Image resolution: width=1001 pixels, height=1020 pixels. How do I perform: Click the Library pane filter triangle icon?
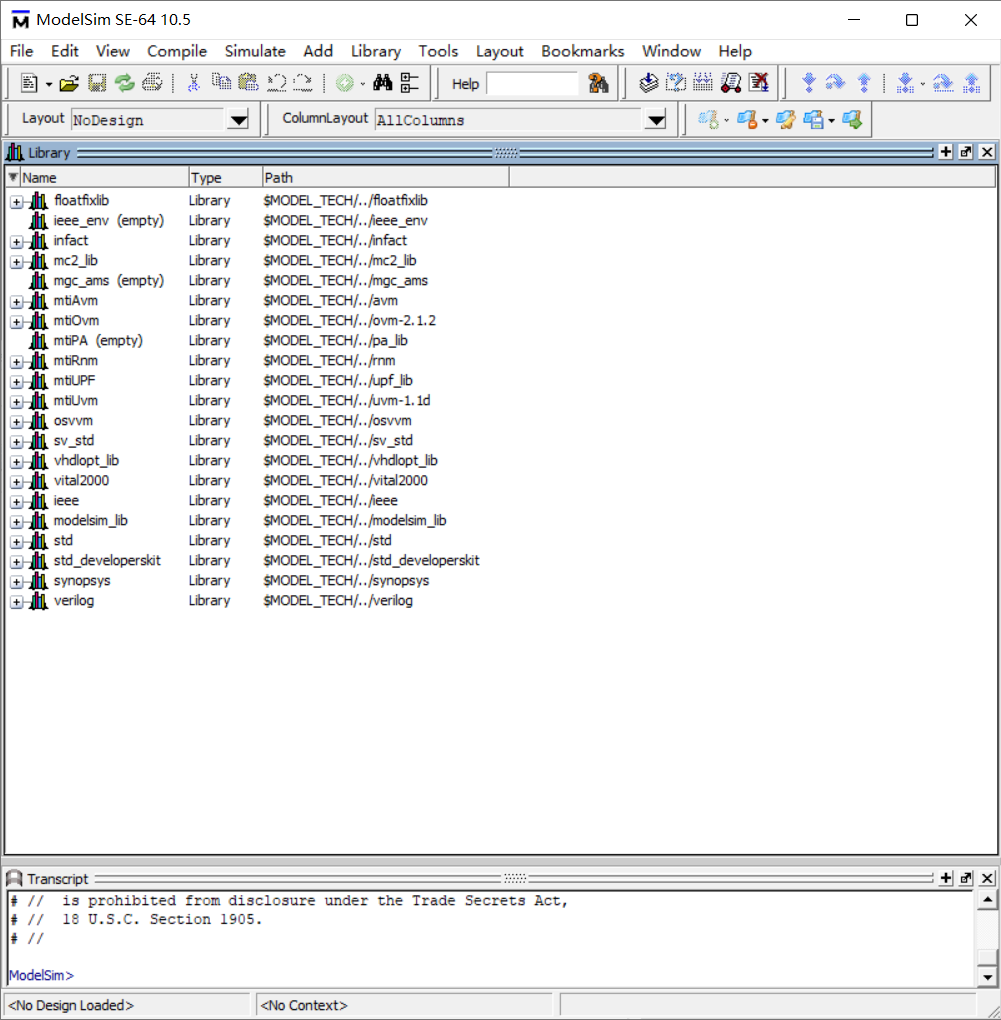[12, 177]
